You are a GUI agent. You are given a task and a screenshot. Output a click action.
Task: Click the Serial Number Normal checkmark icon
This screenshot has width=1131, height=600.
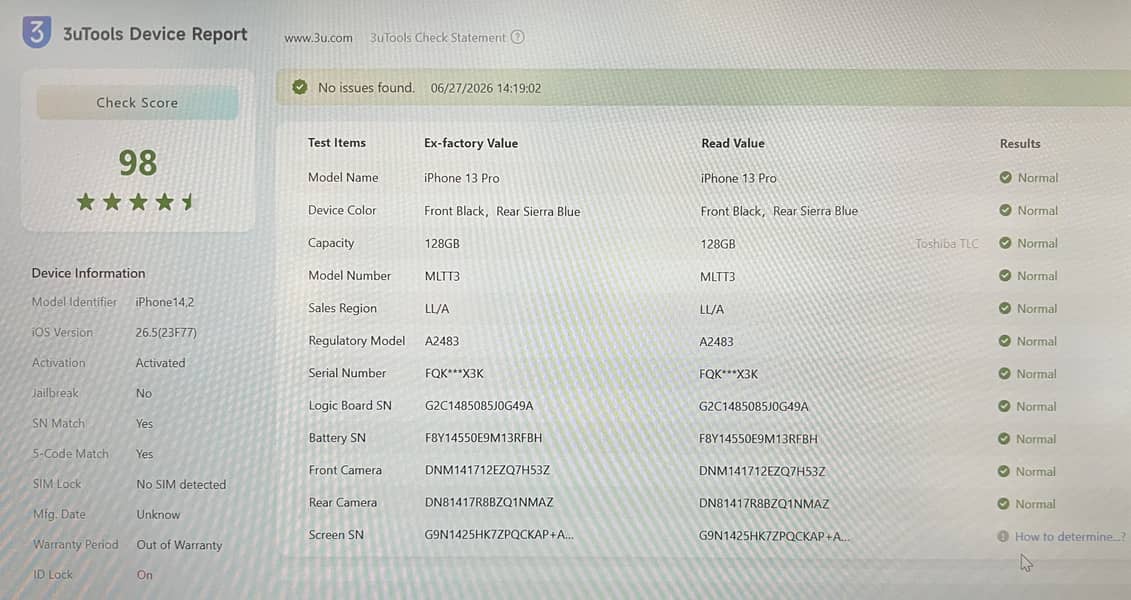(x=1004, y=374)
